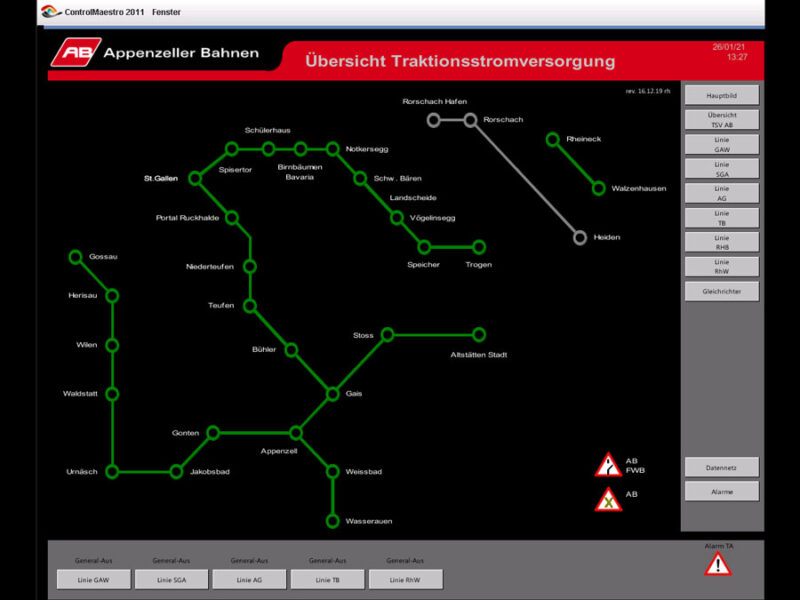Click the Gais junction station node
This screenshot has height=600, width=800.
pos(332,394)
